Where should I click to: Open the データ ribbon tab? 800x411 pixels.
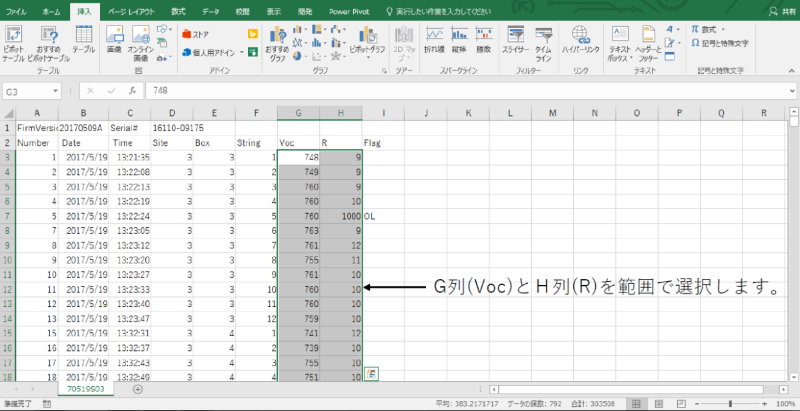[x=211, y=9]
